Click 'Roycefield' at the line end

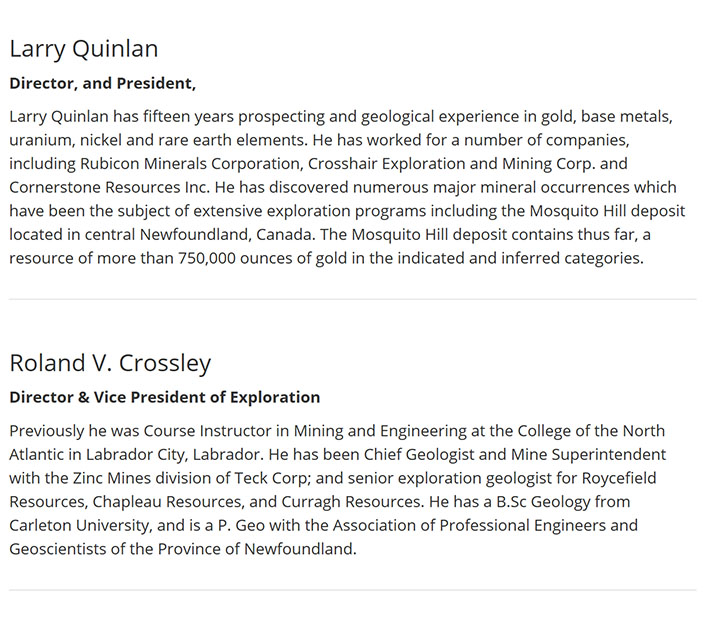point(619,478)
